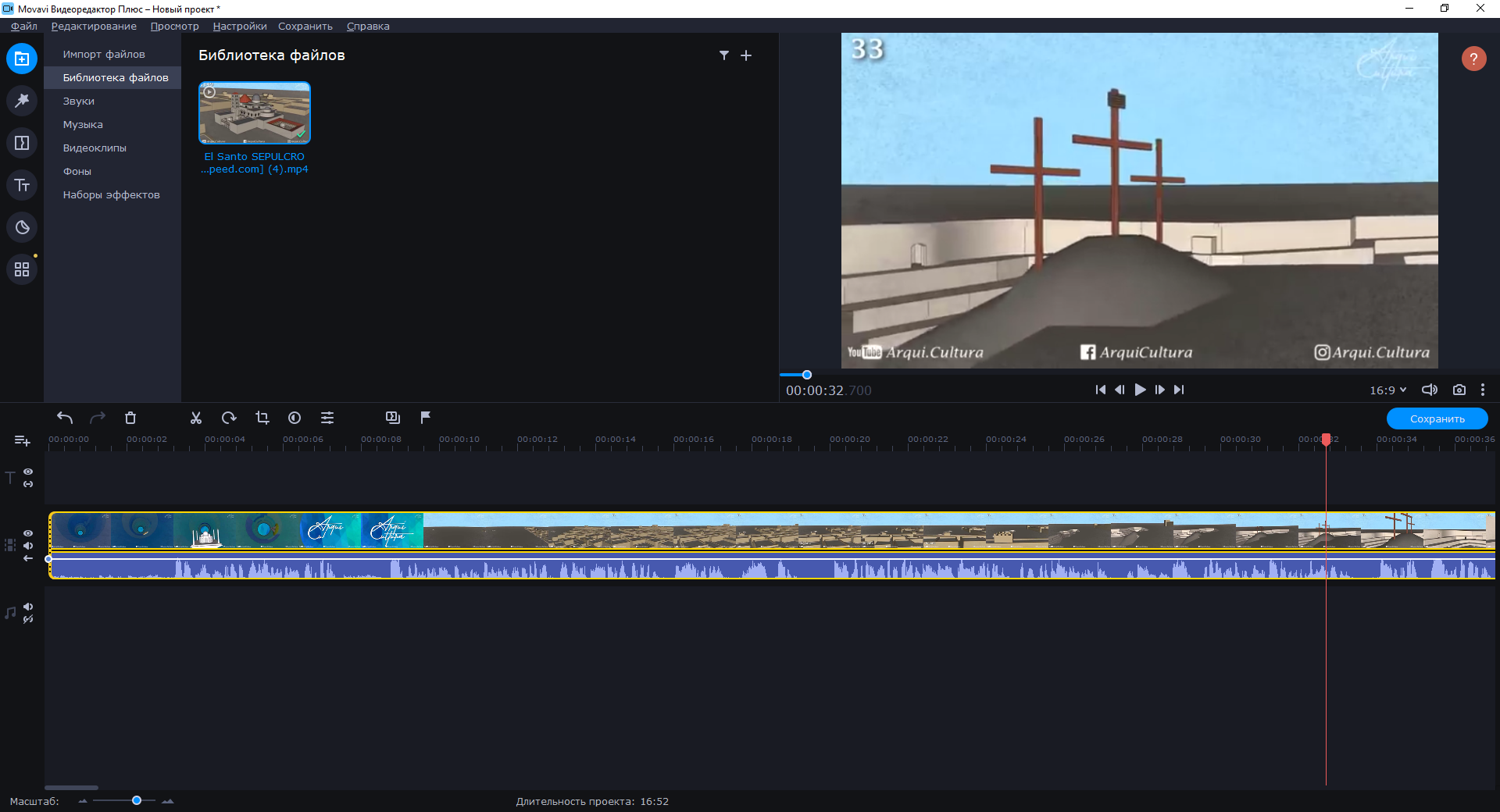Click the music note audio track icon
1500x812 pixels.
pyautogui.click(x=10, y=613)
